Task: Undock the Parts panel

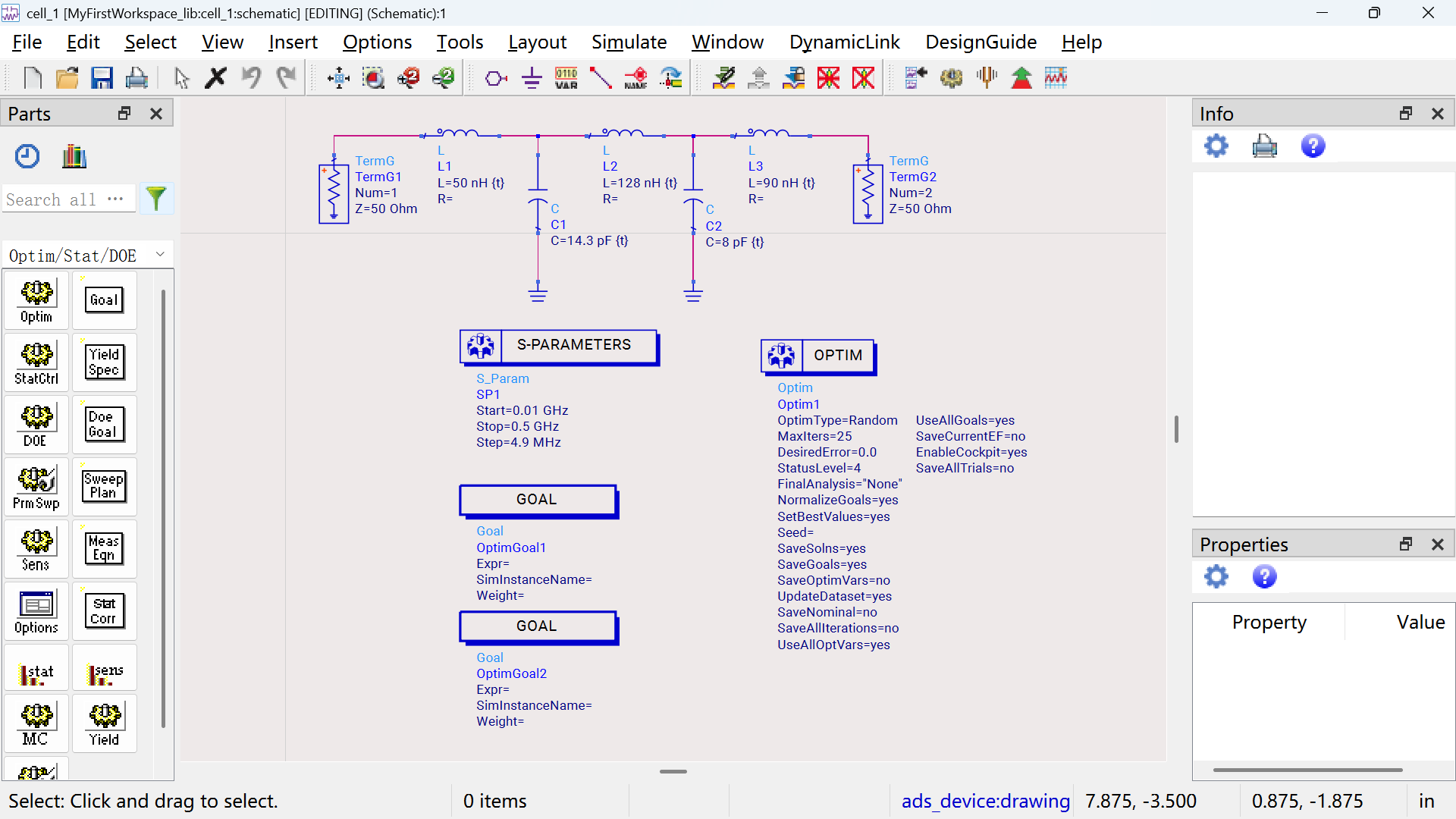Action: [x=124, y=114]
